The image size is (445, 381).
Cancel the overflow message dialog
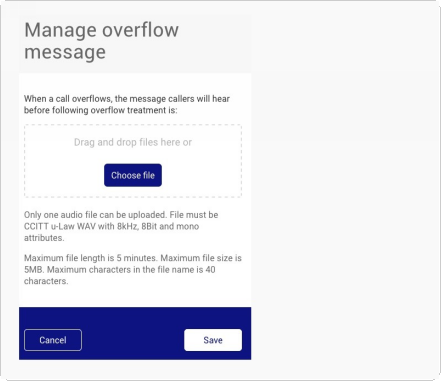tap(53, 340)
